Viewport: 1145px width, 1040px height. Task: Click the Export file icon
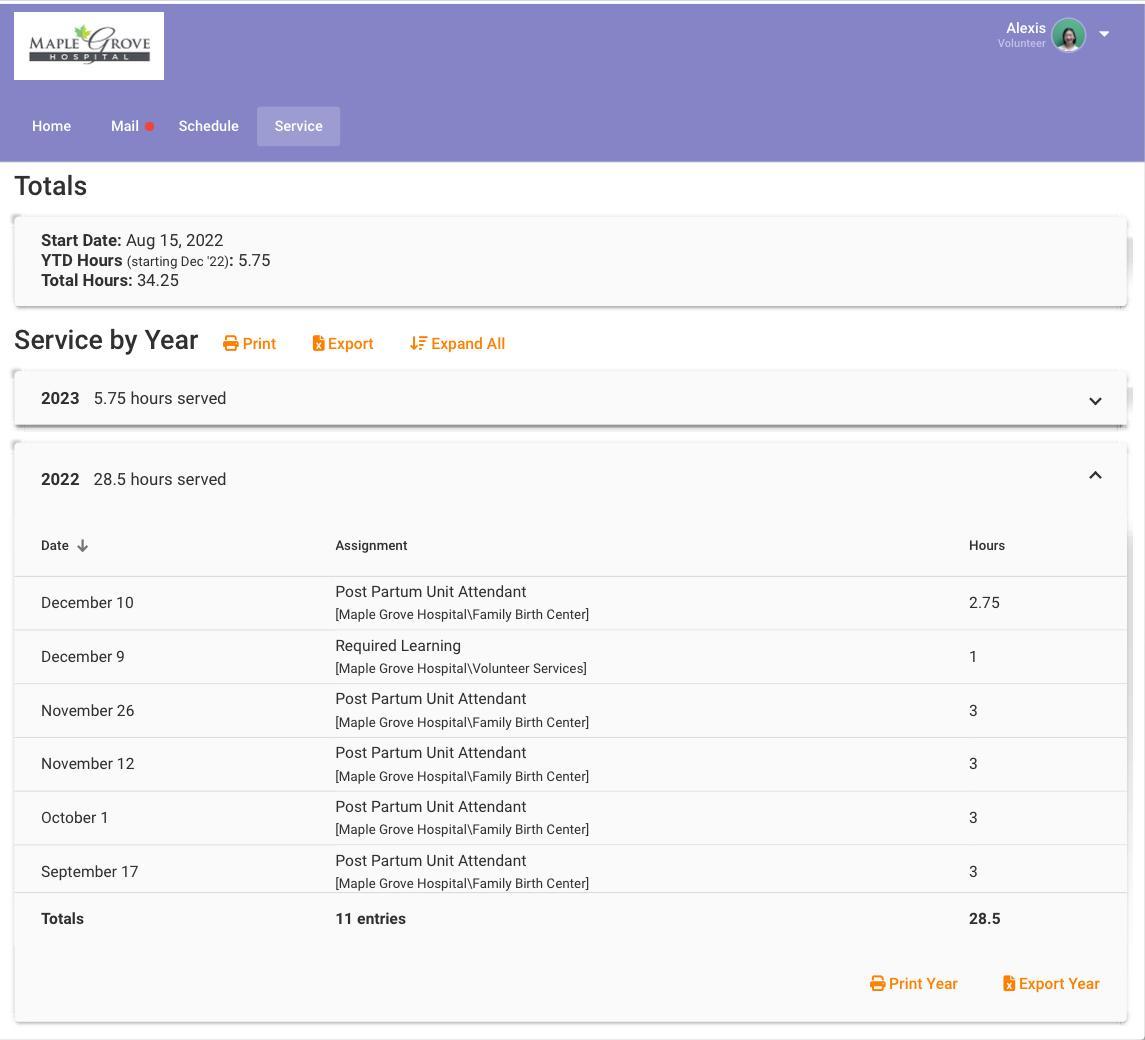tap(318, 343)
